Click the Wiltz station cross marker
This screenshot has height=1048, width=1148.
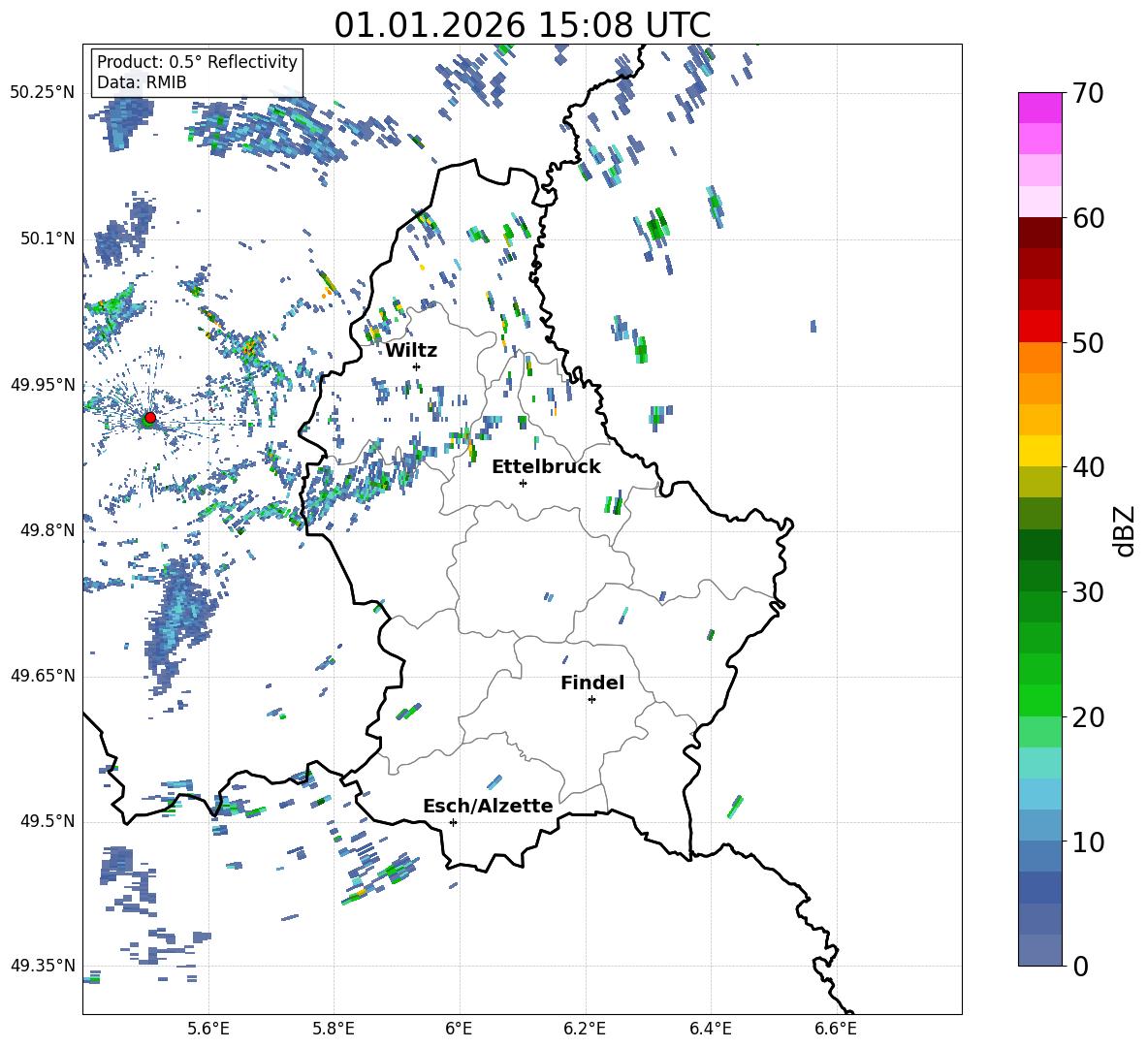coord(416,366)
